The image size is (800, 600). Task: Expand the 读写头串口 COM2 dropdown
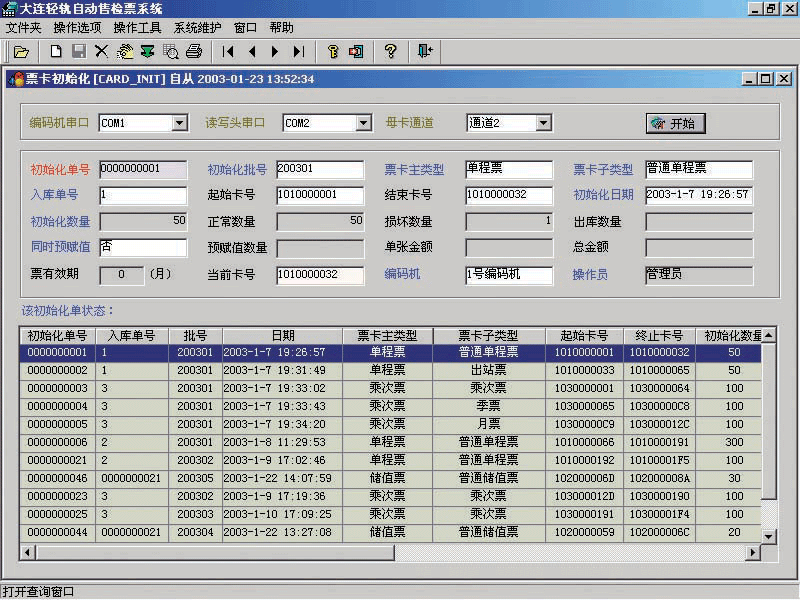coord(363,123)
